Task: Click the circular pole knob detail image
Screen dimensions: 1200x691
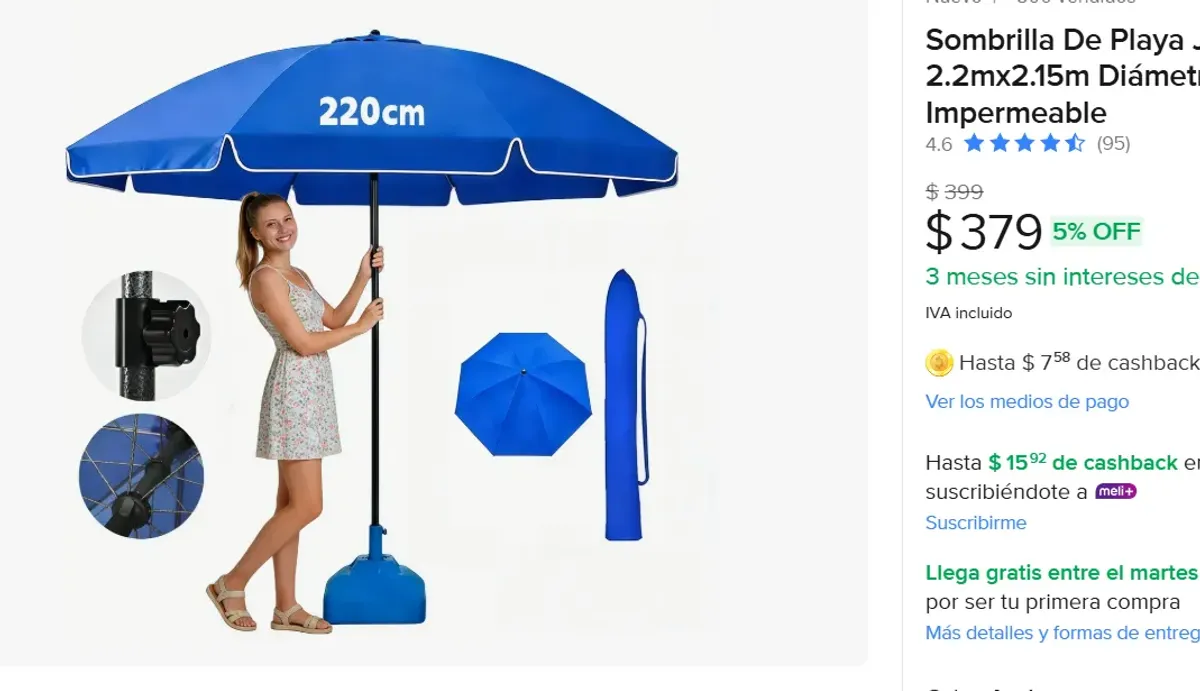Action: pos(146,334)
